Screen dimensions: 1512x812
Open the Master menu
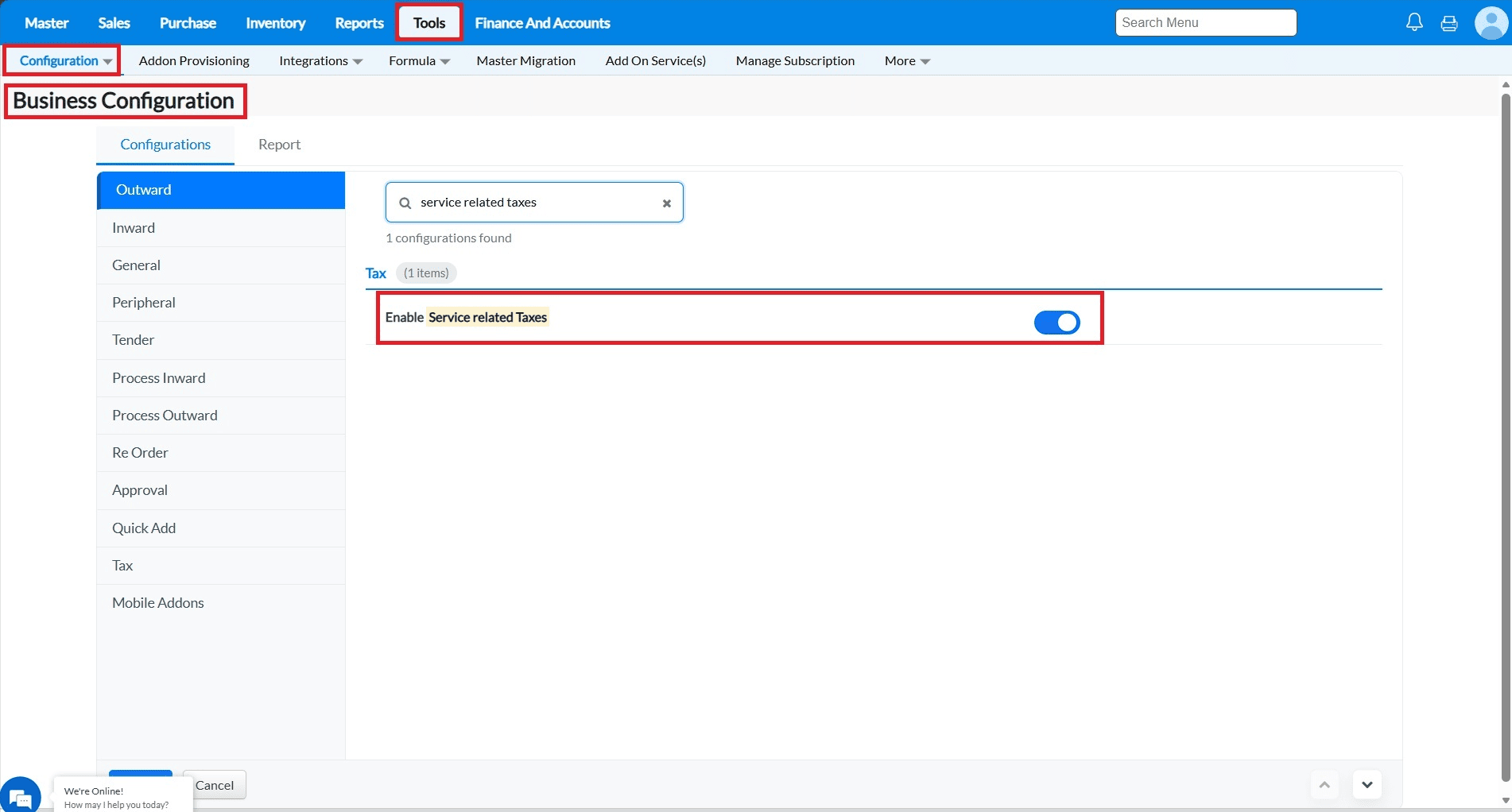tap(46, 23)
